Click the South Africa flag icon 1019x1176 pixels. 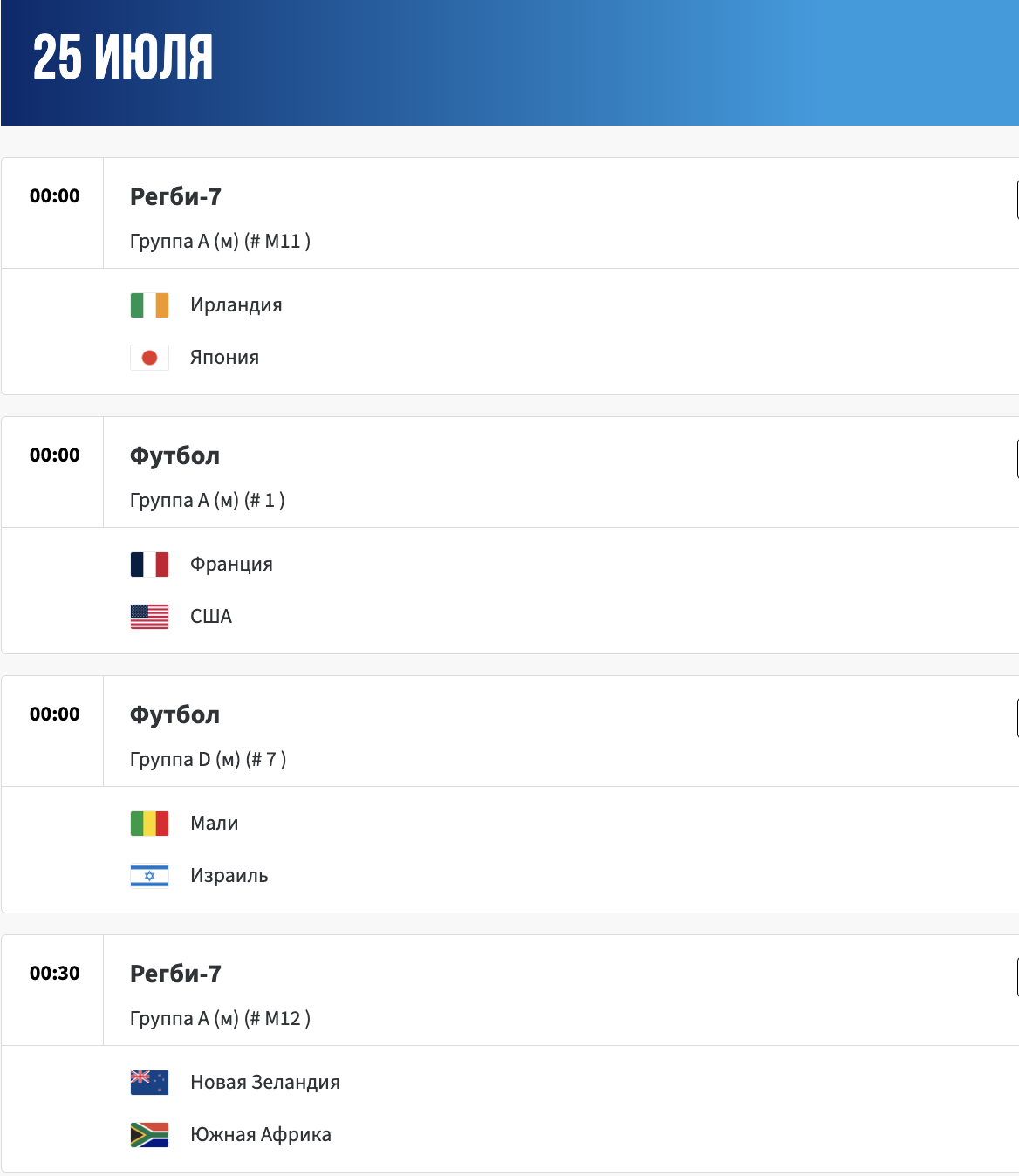coord(149,1135)
